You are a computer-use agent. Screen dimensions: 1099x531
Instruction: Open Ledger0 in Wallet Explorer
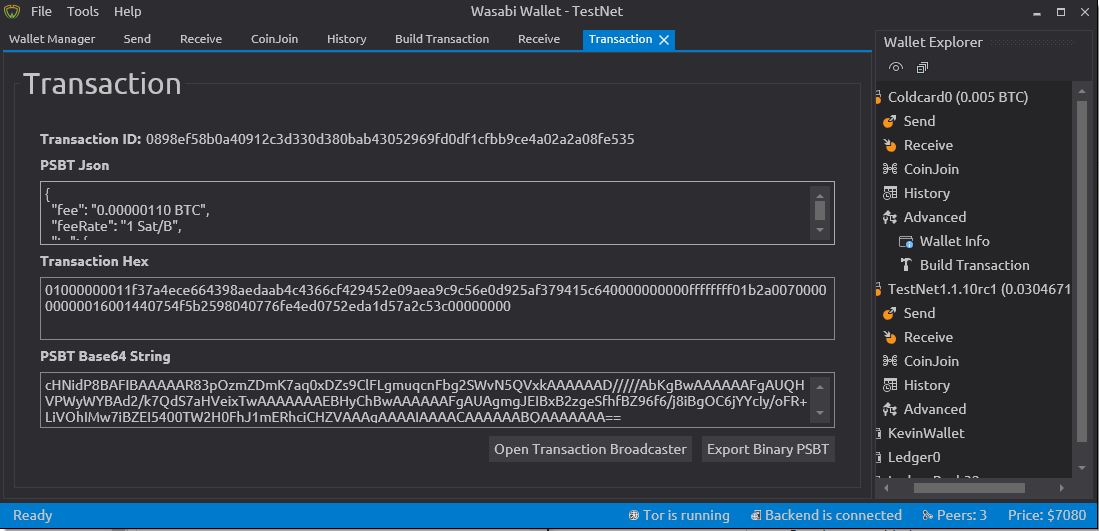pyautogui.click(x=914, y=457)
